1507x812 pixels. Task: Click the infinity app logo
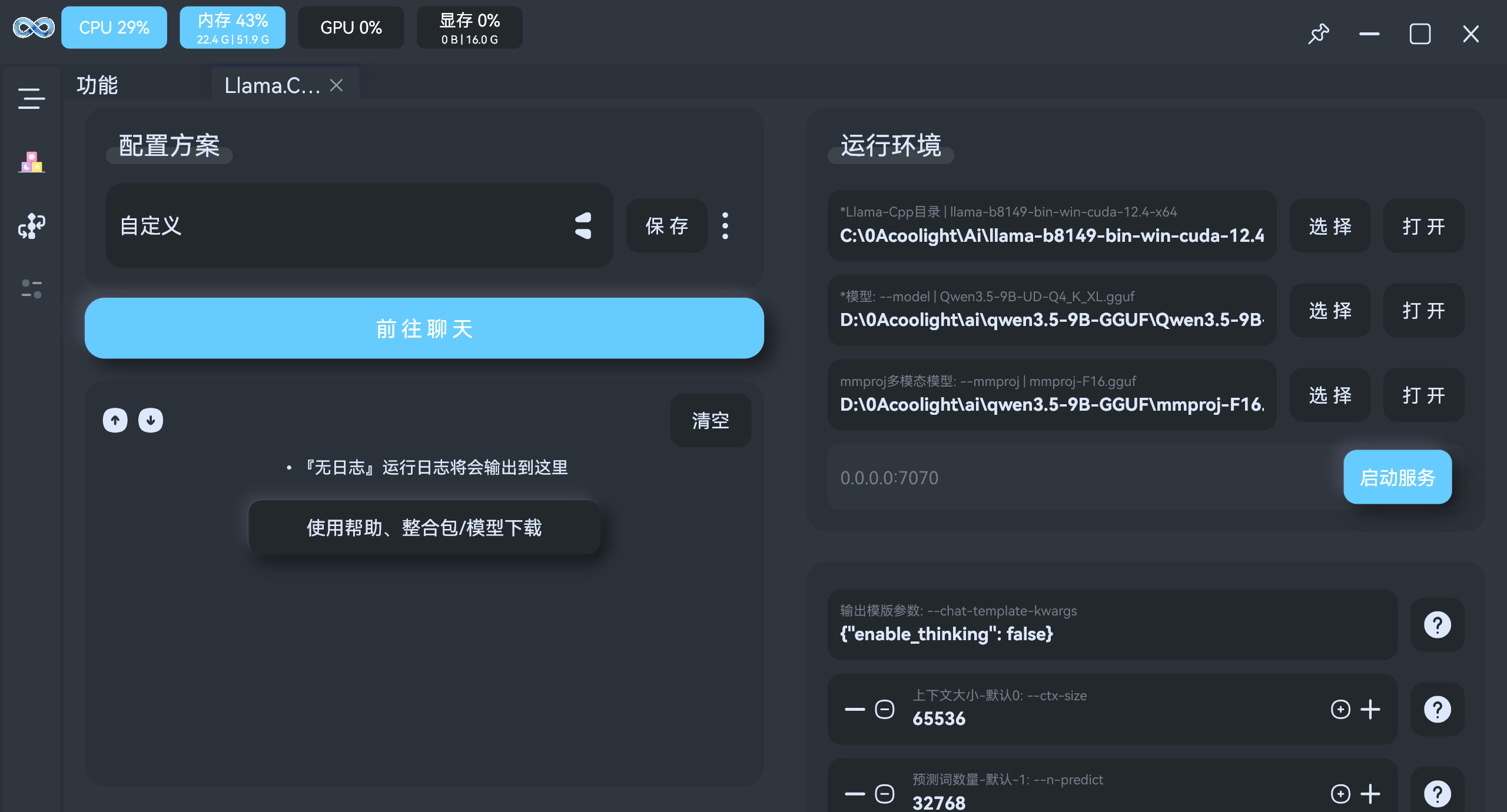34,28
